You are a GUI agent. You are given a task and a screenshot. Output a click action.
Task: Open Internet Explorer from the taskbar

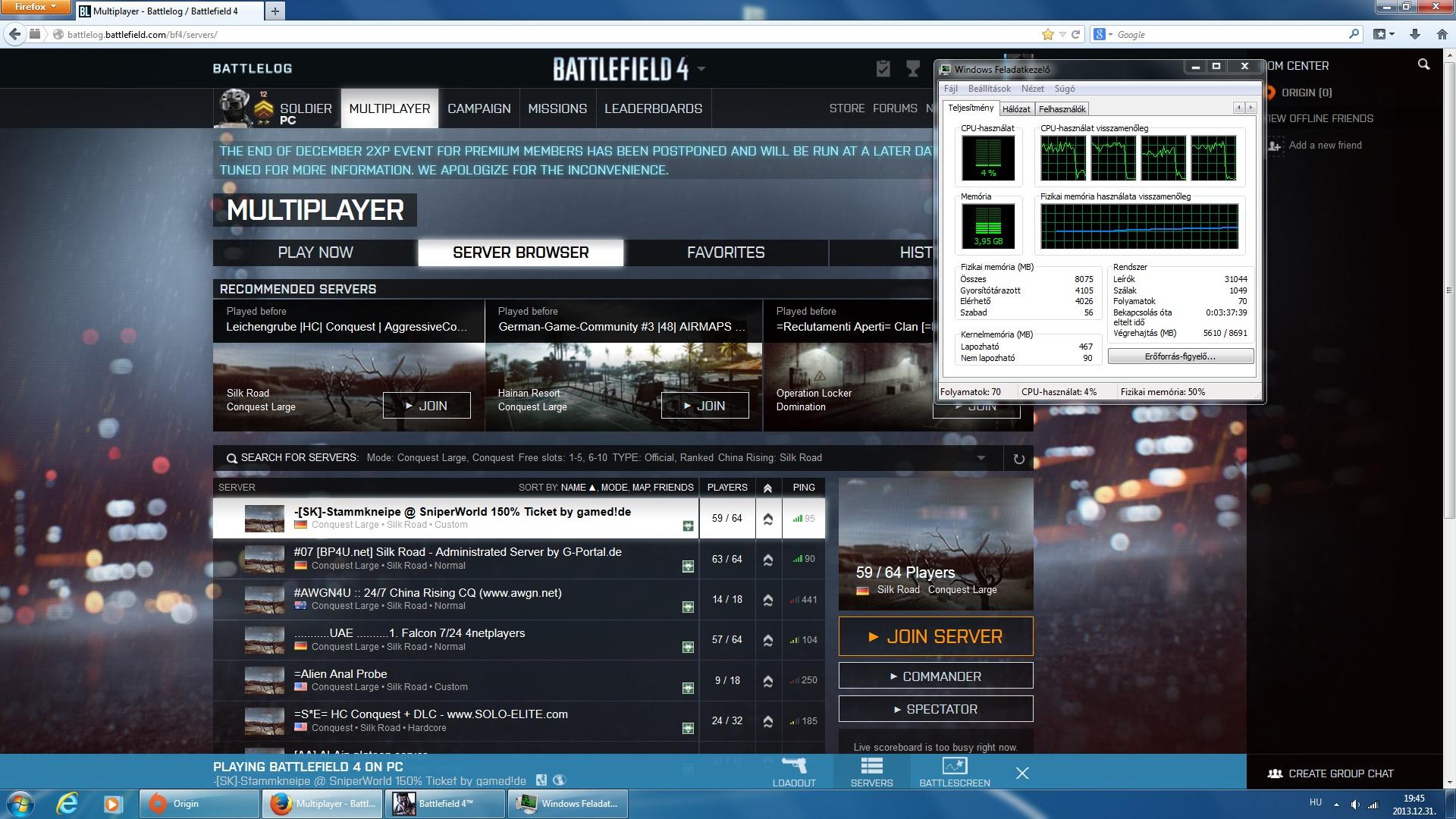pyautogui.click(x=68, y=803)
